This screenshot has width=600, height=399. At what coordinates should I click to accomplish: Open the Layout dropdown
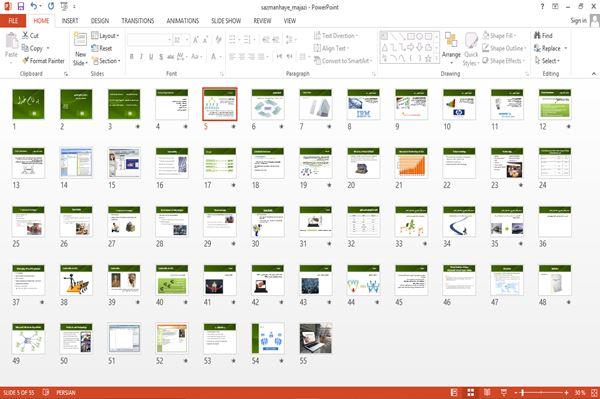(x=105, y=36)
